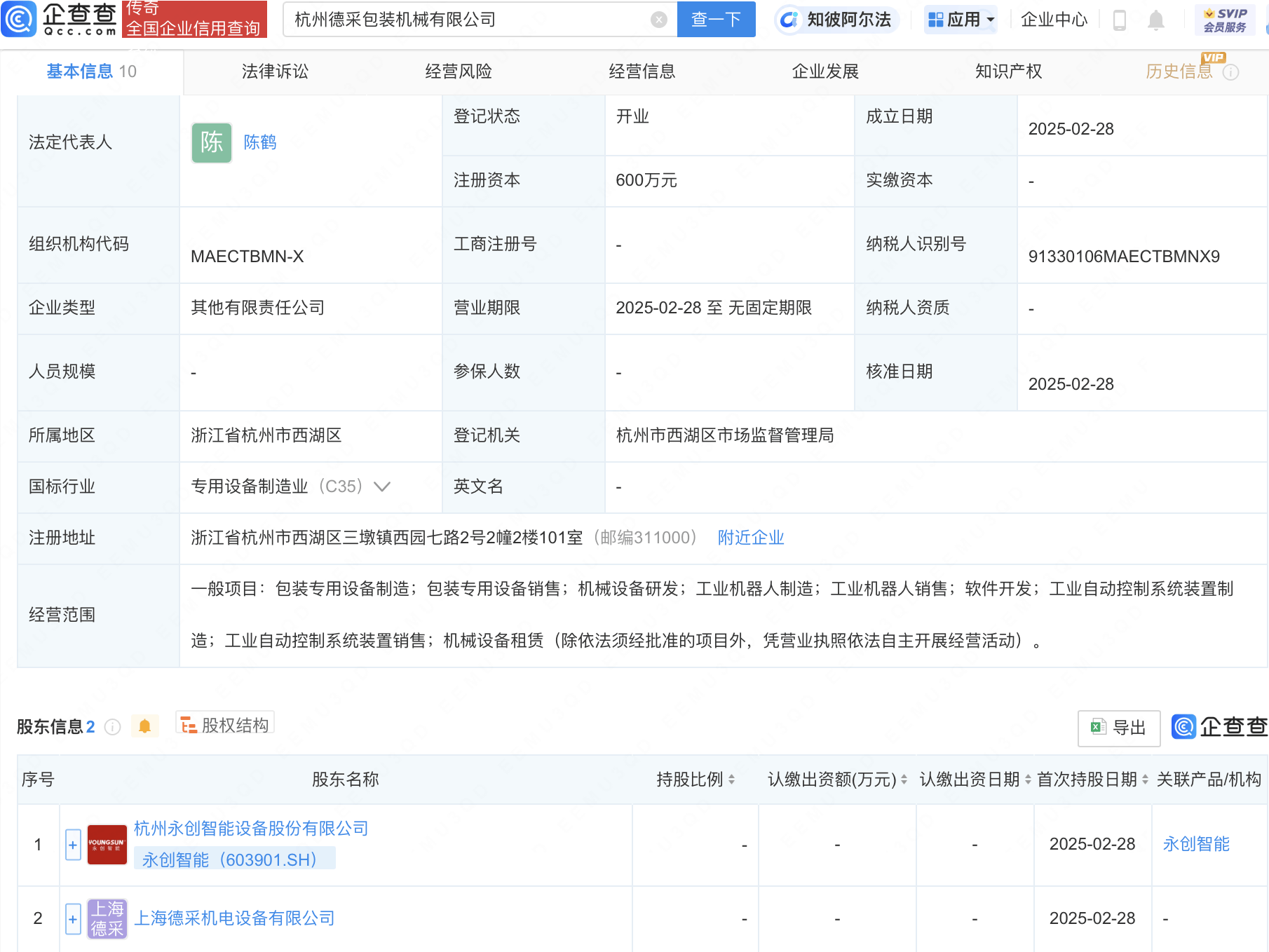
Task: Click the 上海德采 company logo thumbnail
Action: point(107,918)
